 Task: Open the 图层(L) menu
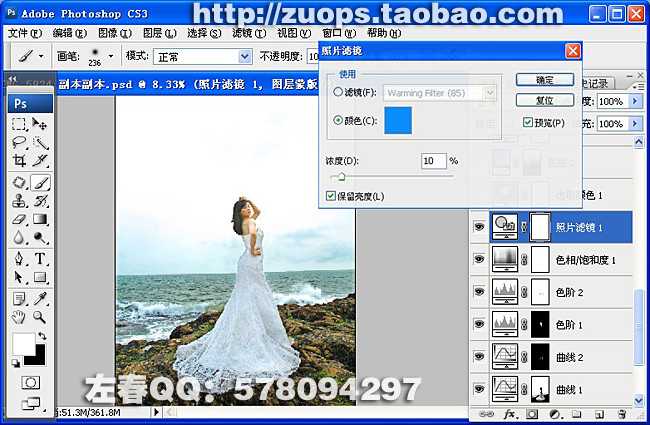160,33
